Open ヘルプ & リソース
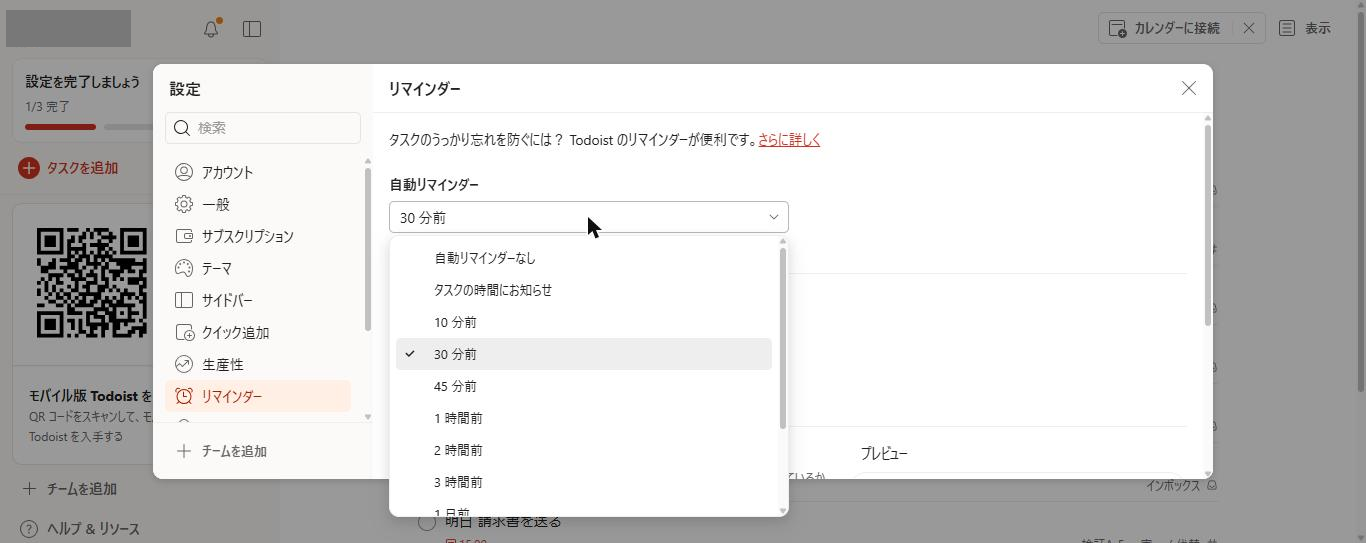 point(81,528)
